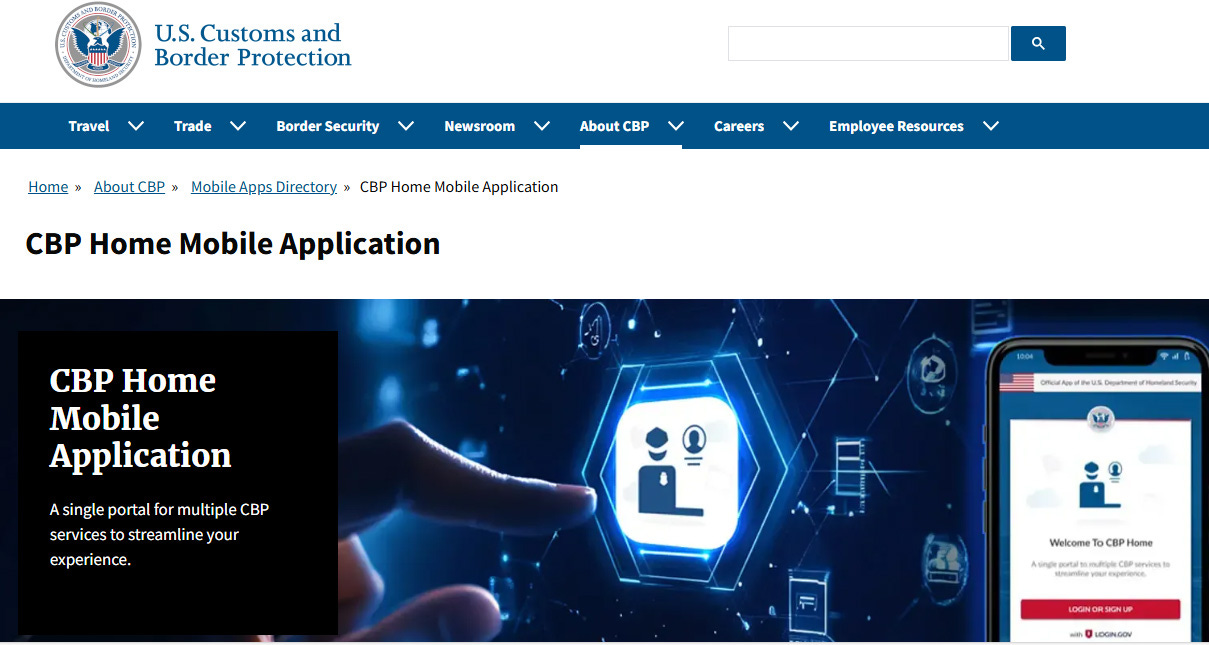The height and width of the screenshot is (645, 1209).
Task: Click the CBP Home Mobile Application black box heading
Action: pyautogui.click(x=141, y=418)
